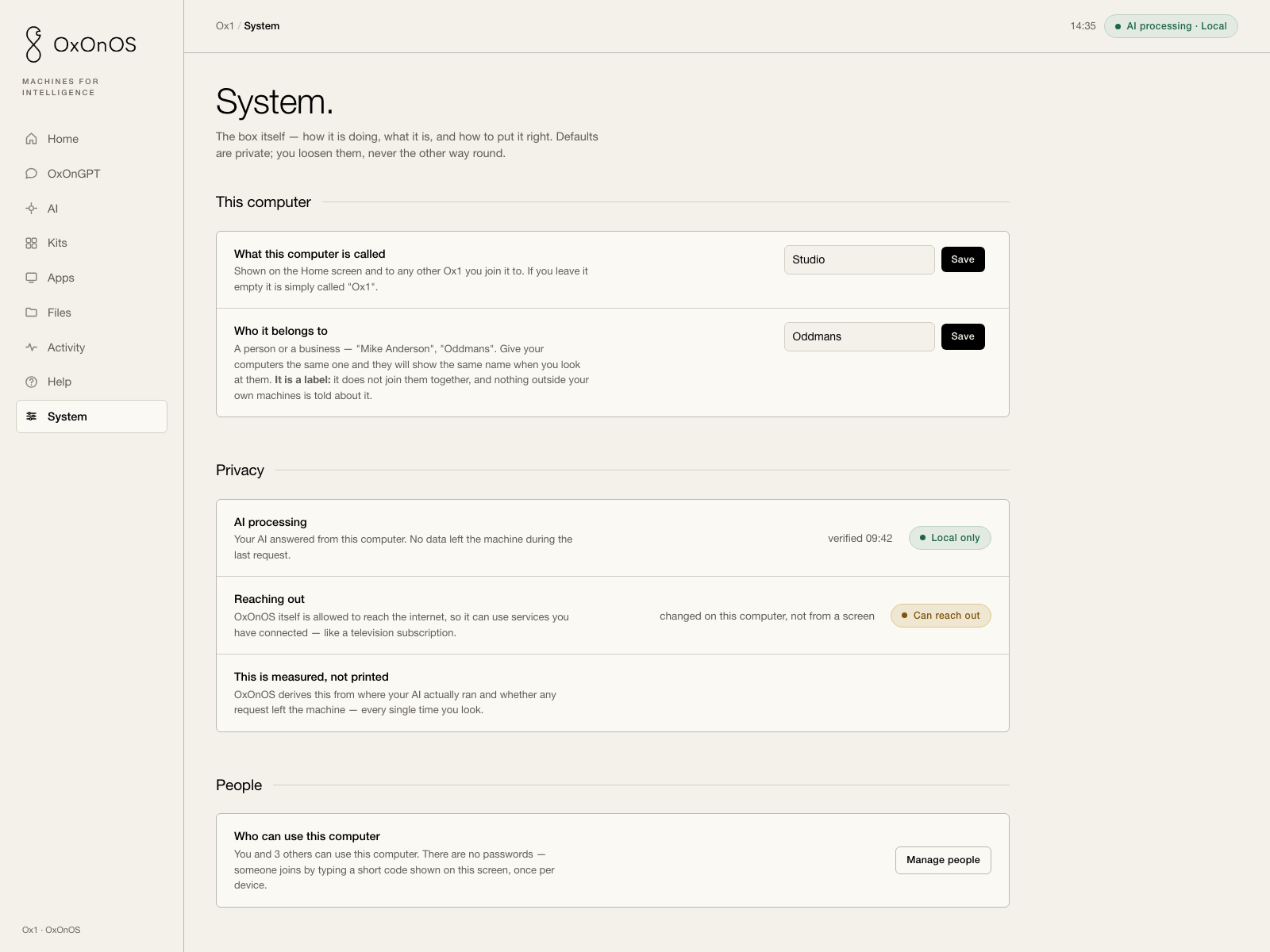The width and height of the screenshot is (1270, 952).
Task: Click the OxOnOS figure-eight logo icon
Action: click(x=33, y=44)
